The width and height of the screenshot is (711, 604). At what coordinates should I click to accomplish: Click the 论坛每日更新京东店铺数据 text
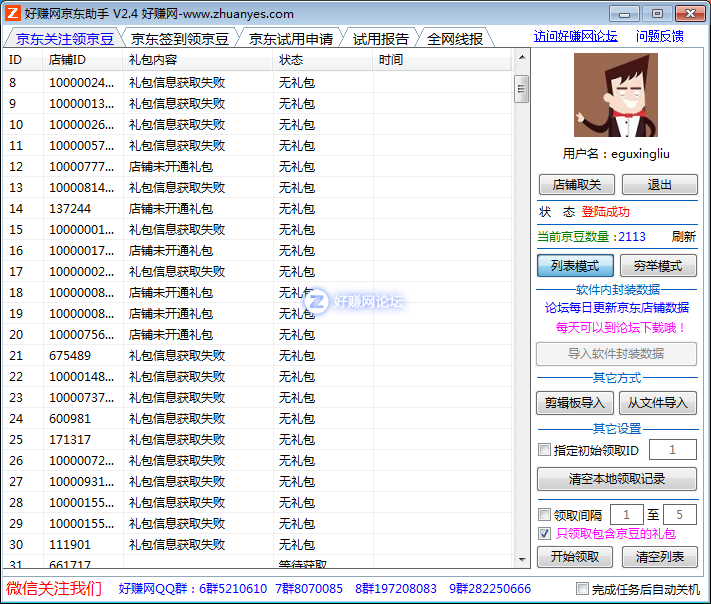[617, 307]
